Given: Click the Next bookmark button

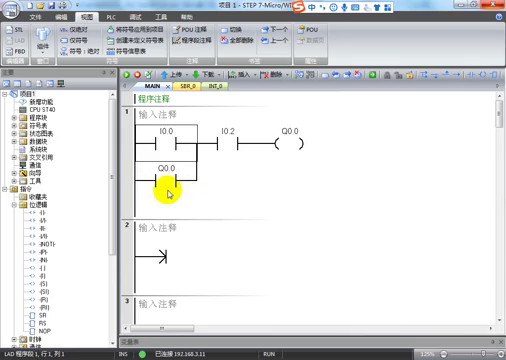Looking at the screenshot, I should pos(274,30).
